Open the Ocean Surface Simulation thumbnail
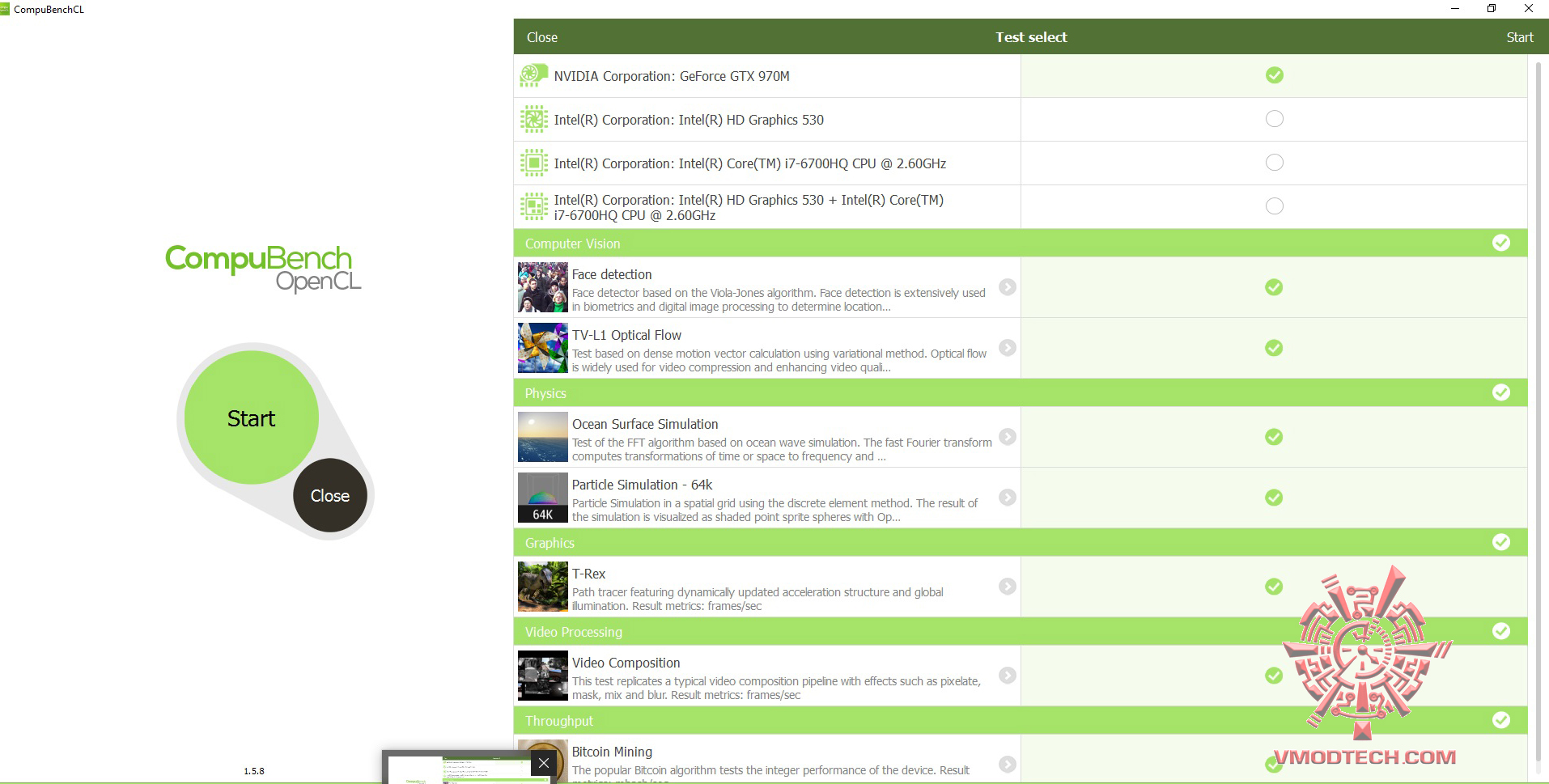This screenshot has width=1549, height=784. click(x=543, y=437)
